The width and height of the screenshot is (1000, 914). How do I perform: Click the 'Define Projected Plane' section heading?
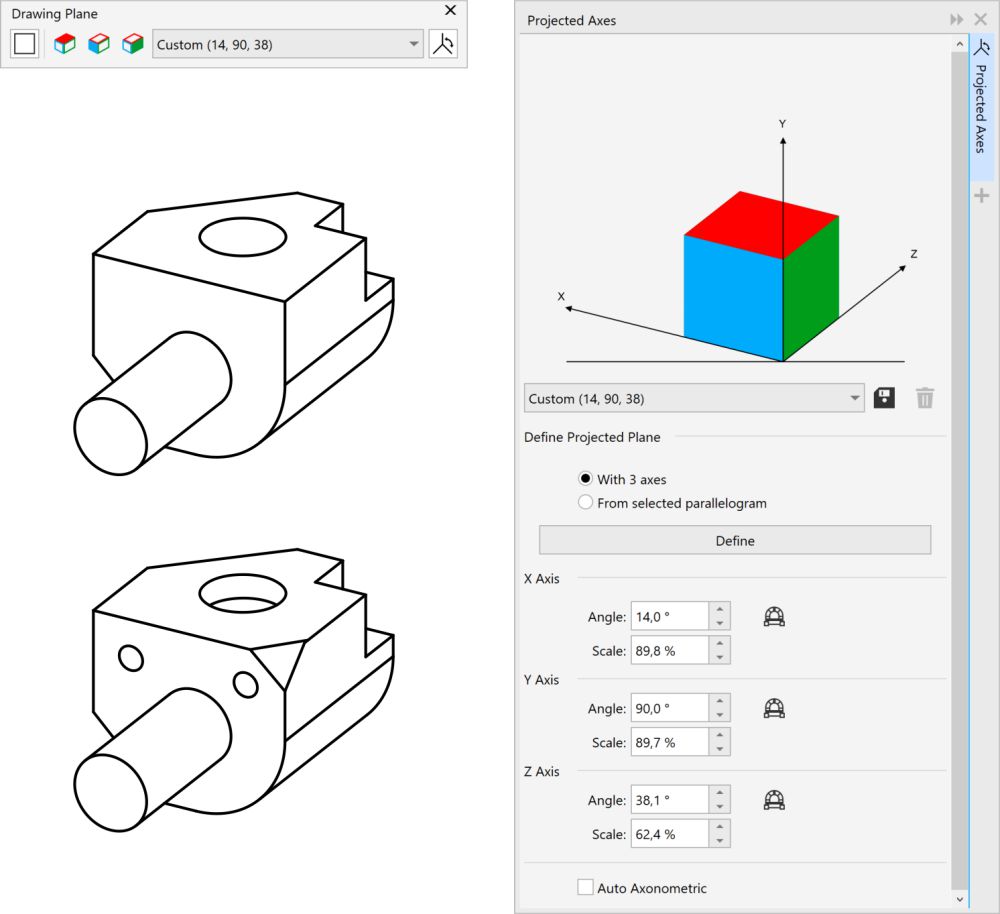592,437
